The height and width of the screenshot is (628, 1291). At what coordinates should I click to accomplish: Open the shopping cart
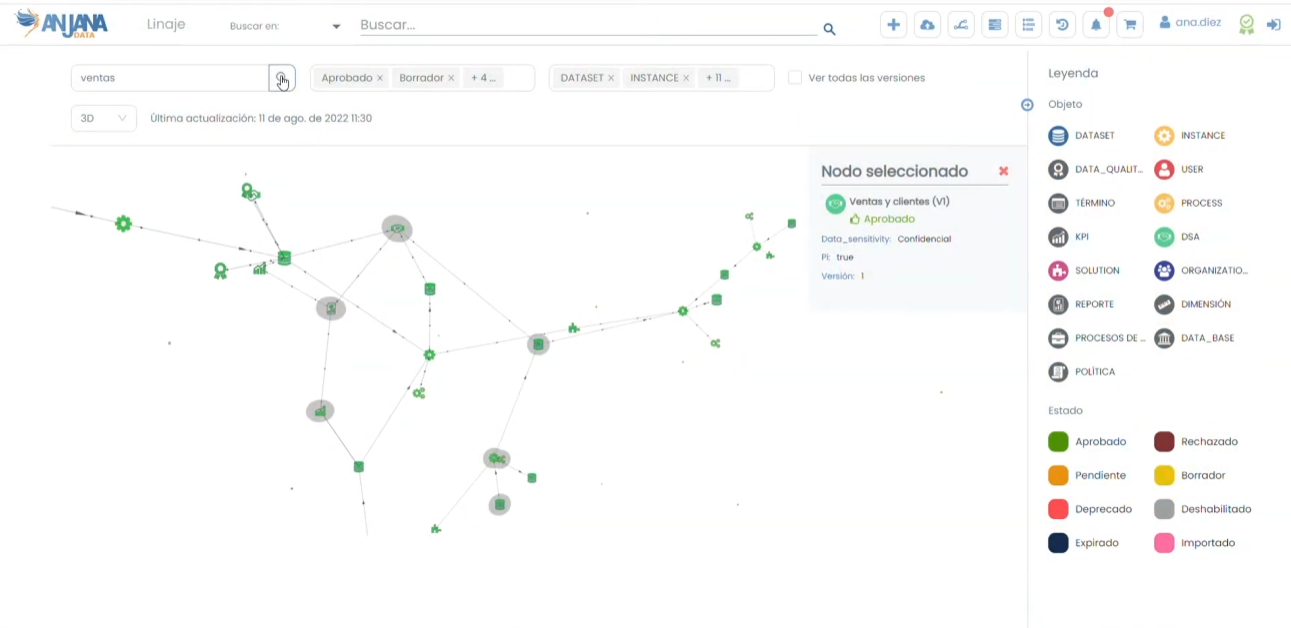[1130, 25]
